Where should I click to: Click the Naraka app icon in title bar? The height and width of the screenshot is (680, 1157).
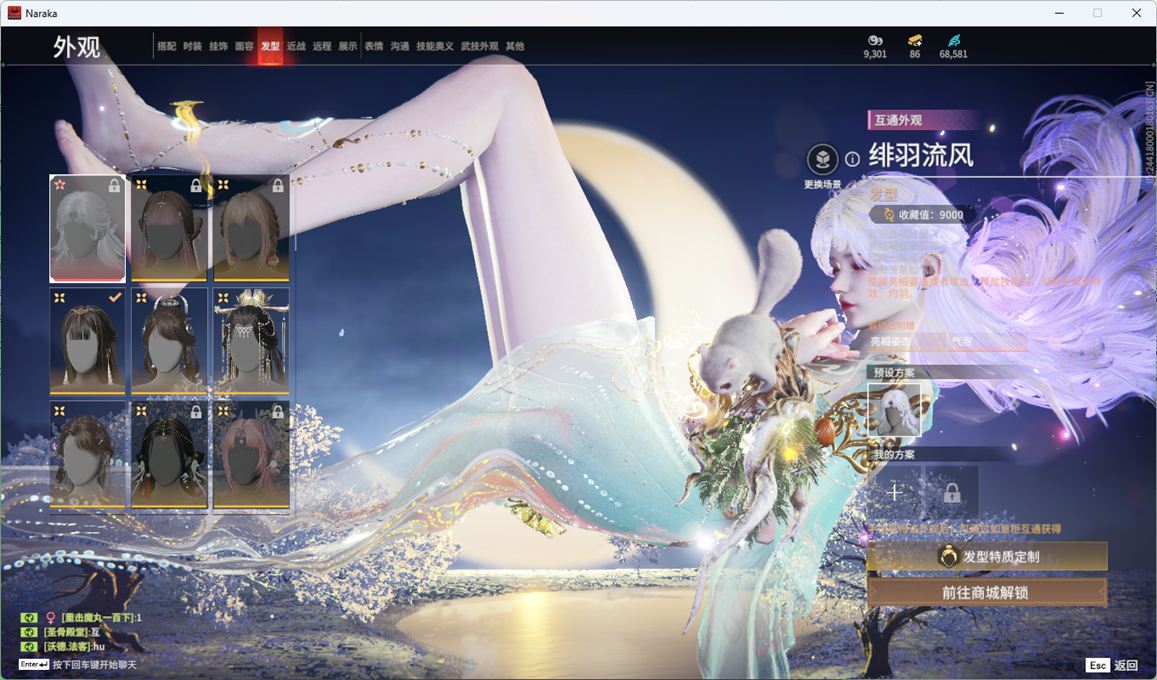(x=13, y=13)
